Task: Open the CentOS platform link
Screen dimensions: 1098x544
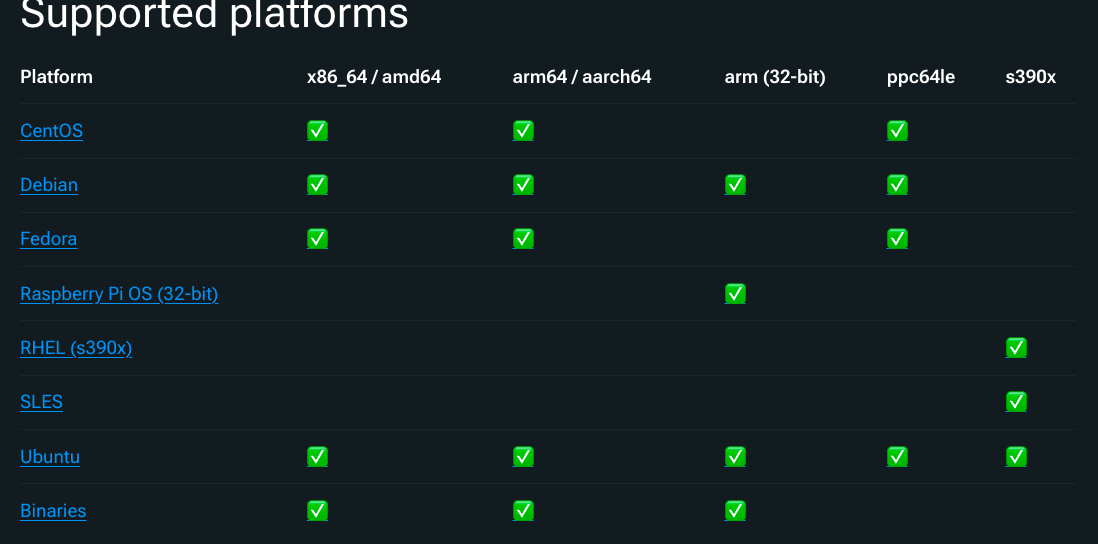Action: [x=51, y=131]
